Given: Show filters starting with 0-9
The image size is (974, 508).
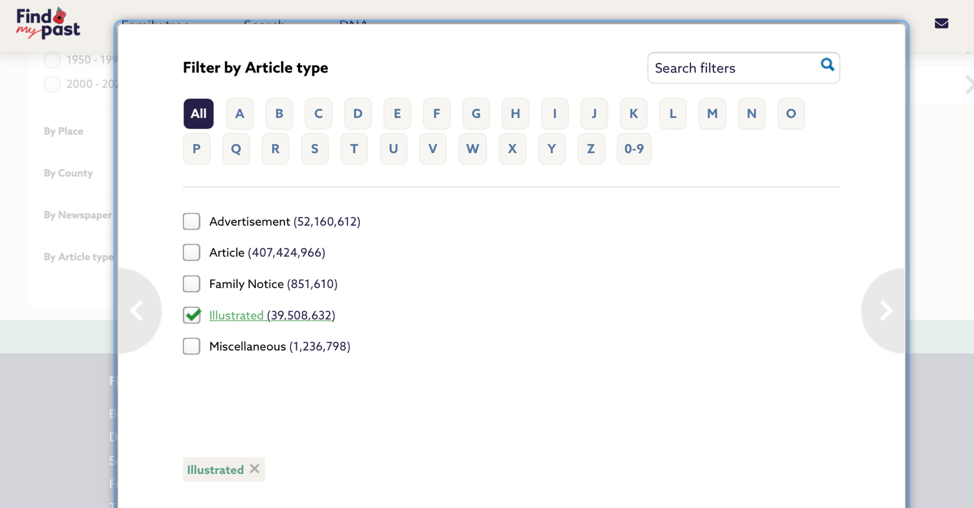Looking at the screenshot, I should pos(634,149).
